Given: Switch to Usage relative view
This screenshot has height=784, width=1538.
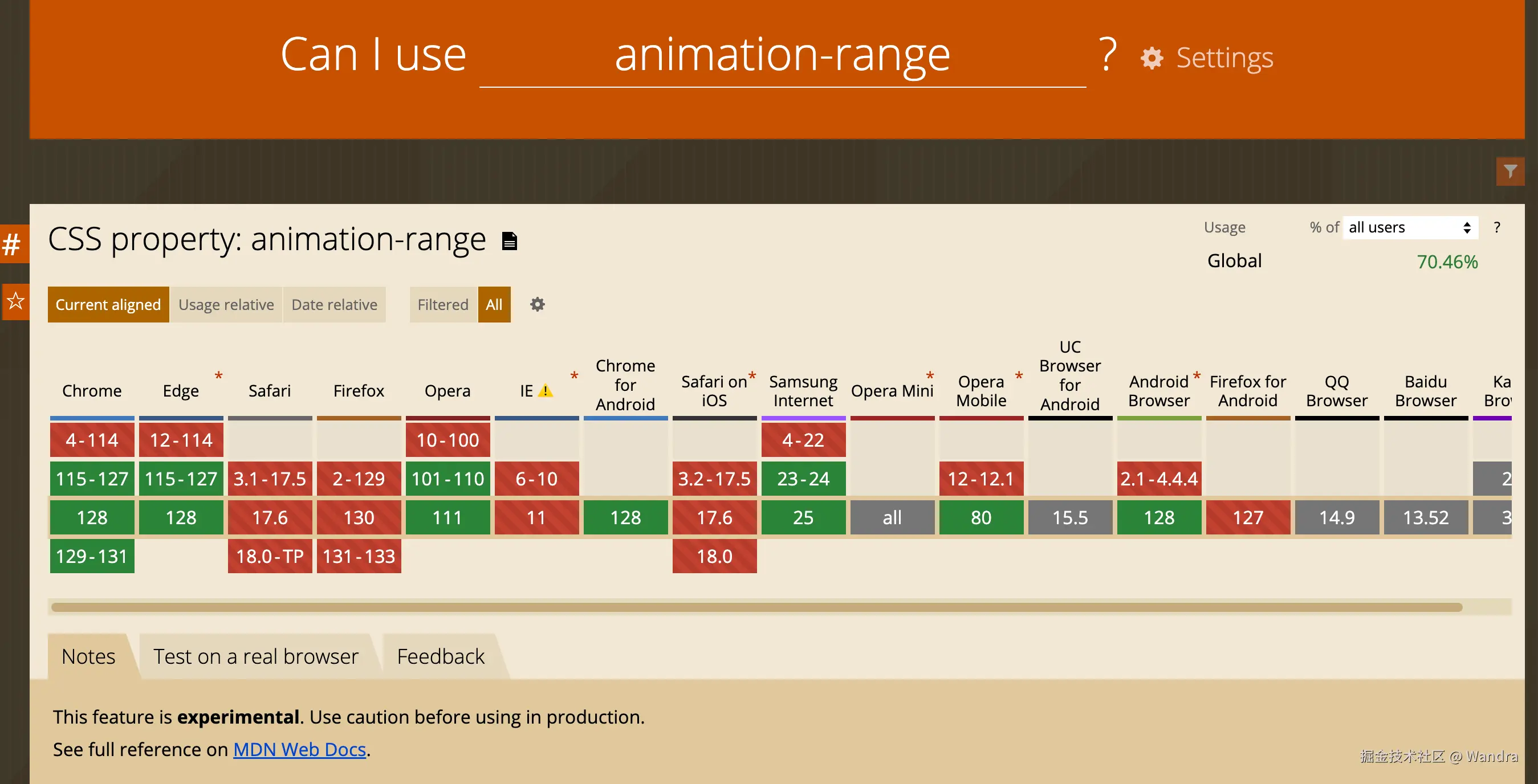Looking at the screenshot, I should 226,304.
